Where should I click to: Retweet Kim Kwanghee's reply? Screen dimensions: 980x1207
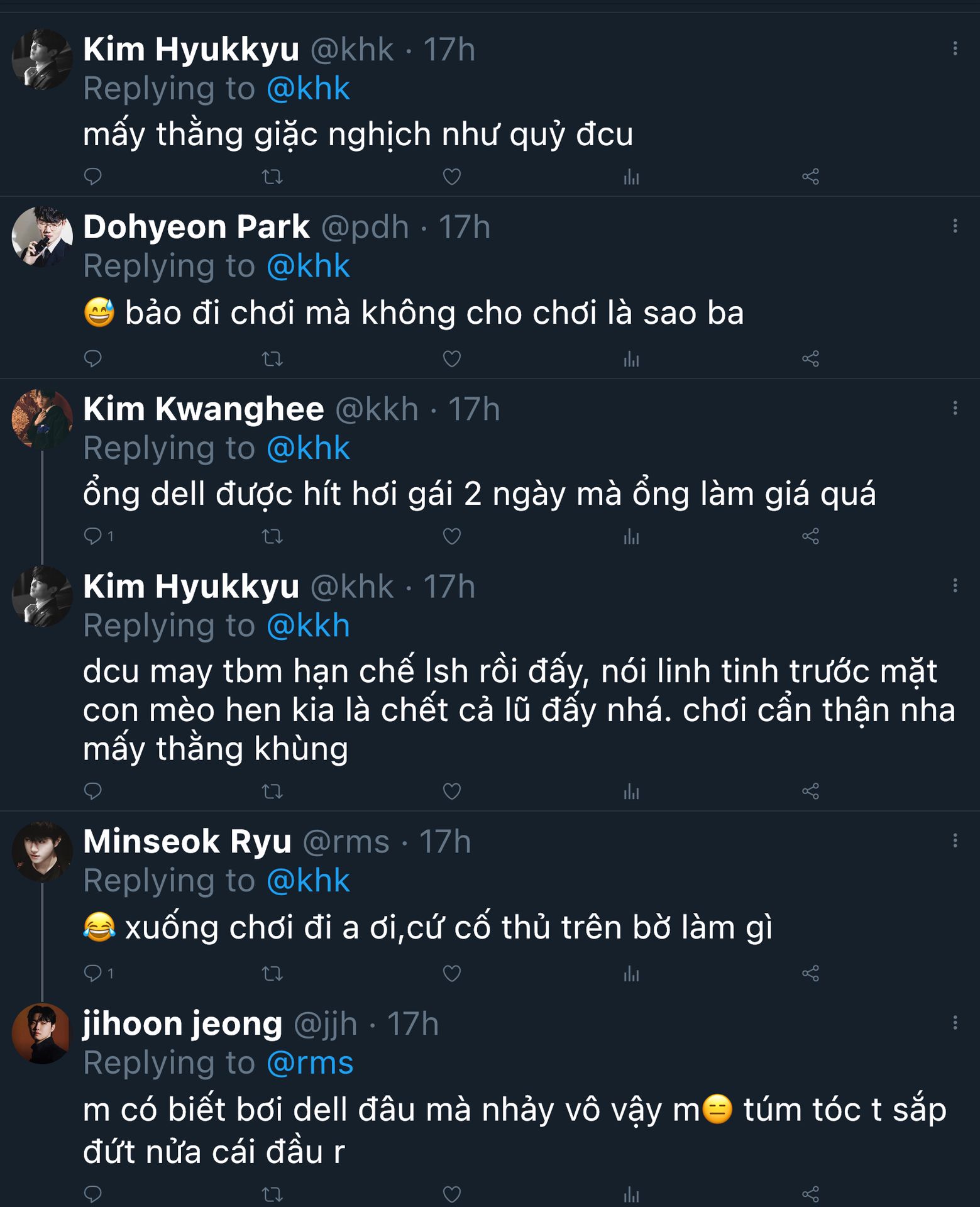(272, 536)
